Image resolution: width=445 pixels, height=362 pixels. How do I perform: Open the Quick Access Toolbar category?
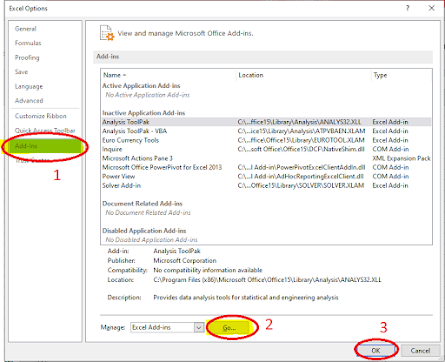point(45,130)
